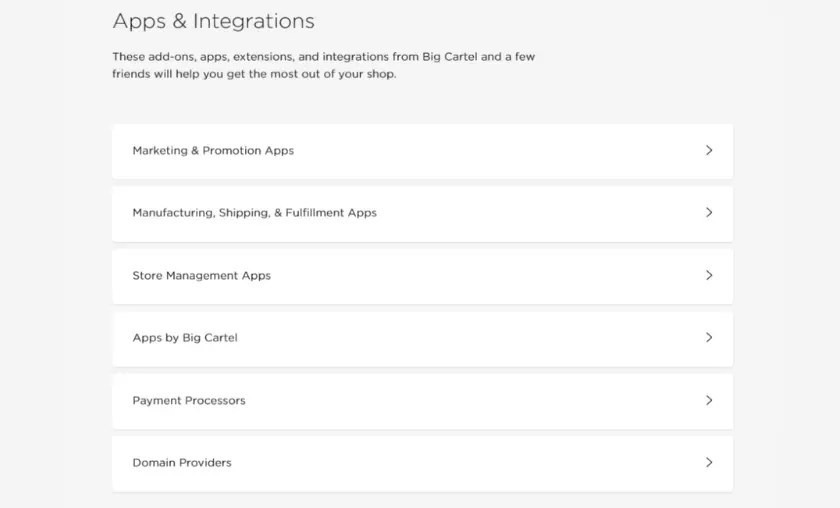Image resolution: width=840 pixels, height=508 pixels.
Task: Expand the Manufacturing, Shipping, & Fulfillment Apps card
Action: pyautogui.click(x=500, y=213)
